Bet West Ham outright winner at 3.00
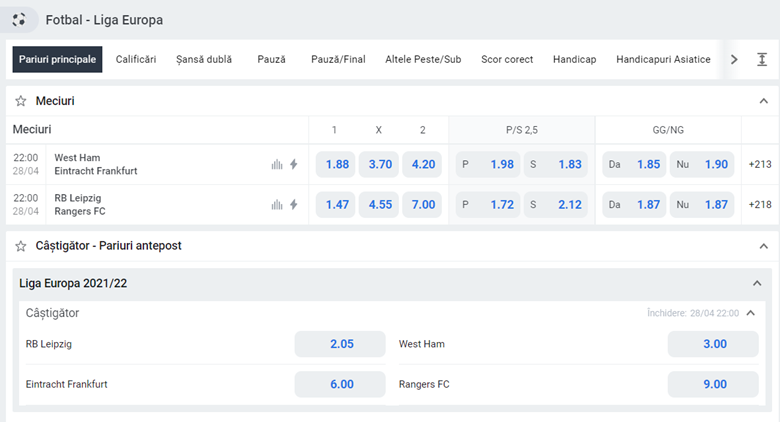Screen dimensions: 780x422 (713, 344)
